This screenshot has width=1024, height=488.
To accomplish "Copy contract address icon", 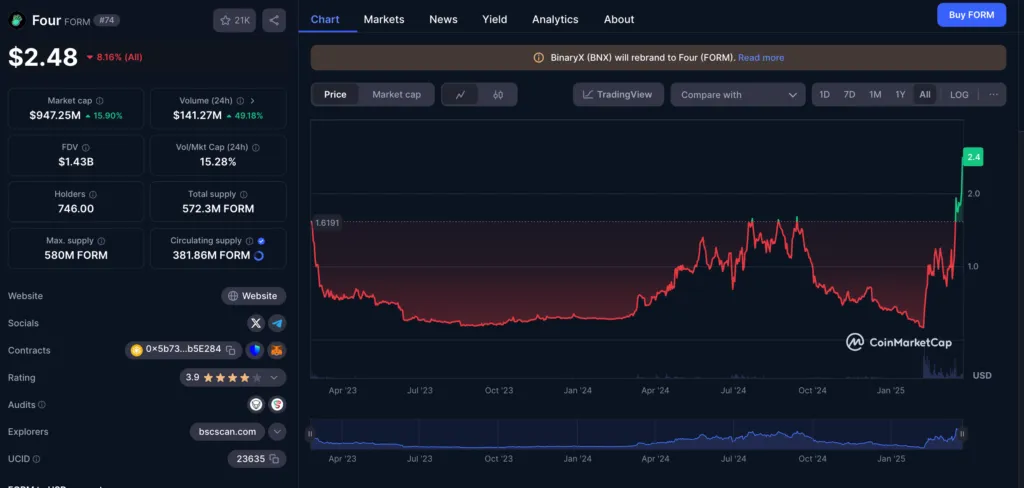I will [x=231, y=350].
